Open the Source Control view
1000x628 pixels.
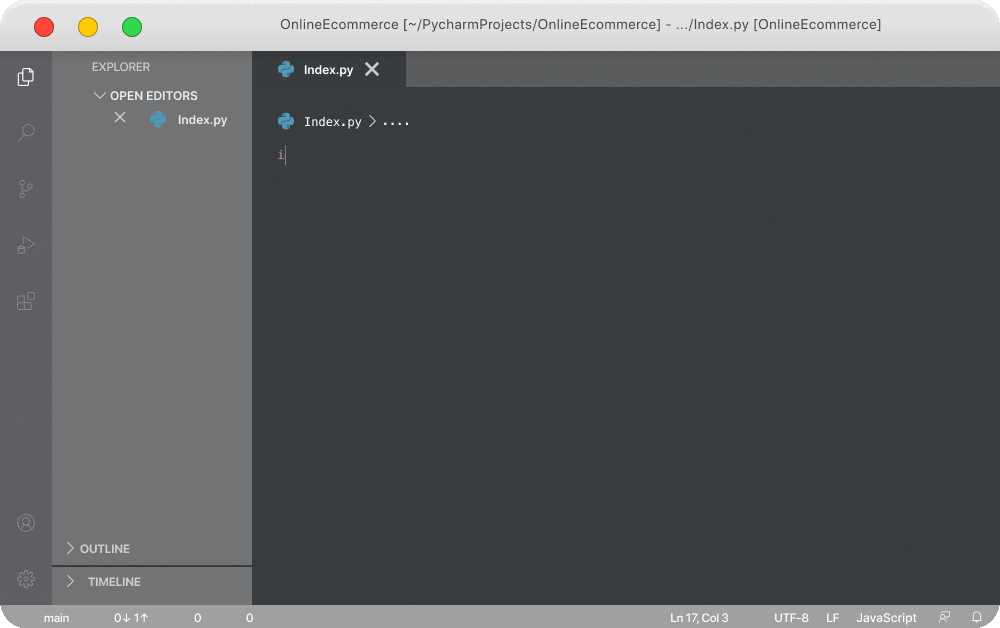pos(26,189)
